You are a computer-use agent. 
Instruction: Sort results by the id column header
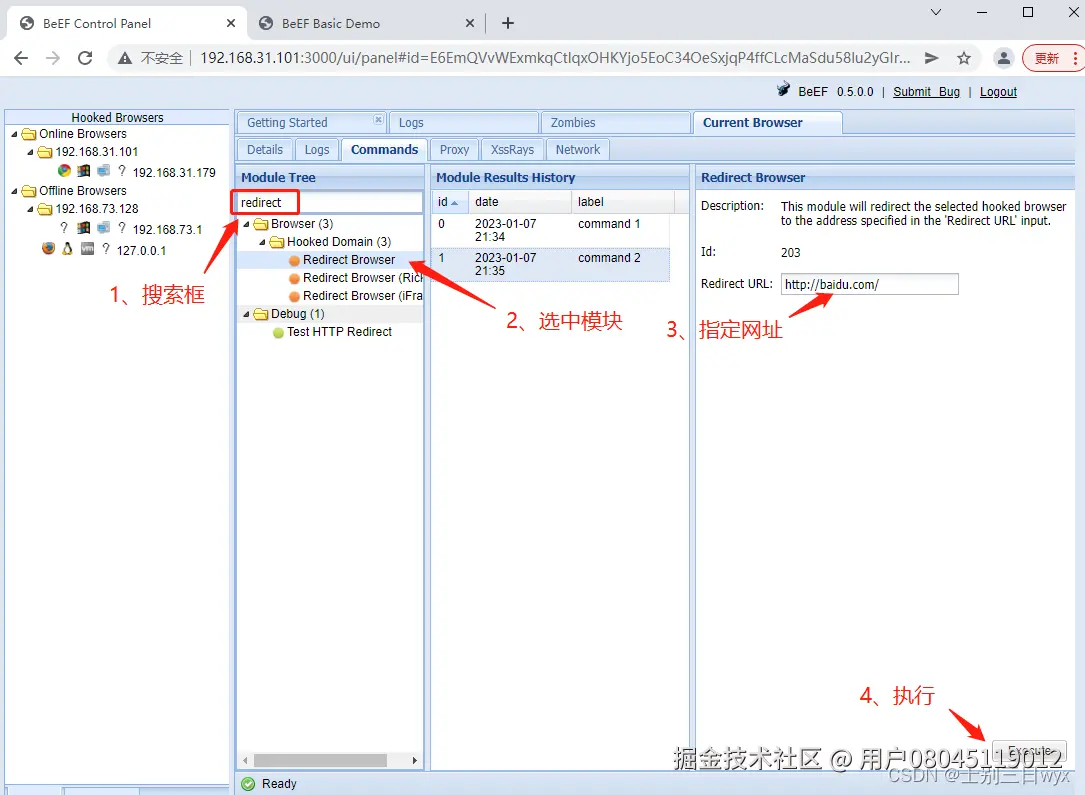pyautogui.click(x=450, y=202)
